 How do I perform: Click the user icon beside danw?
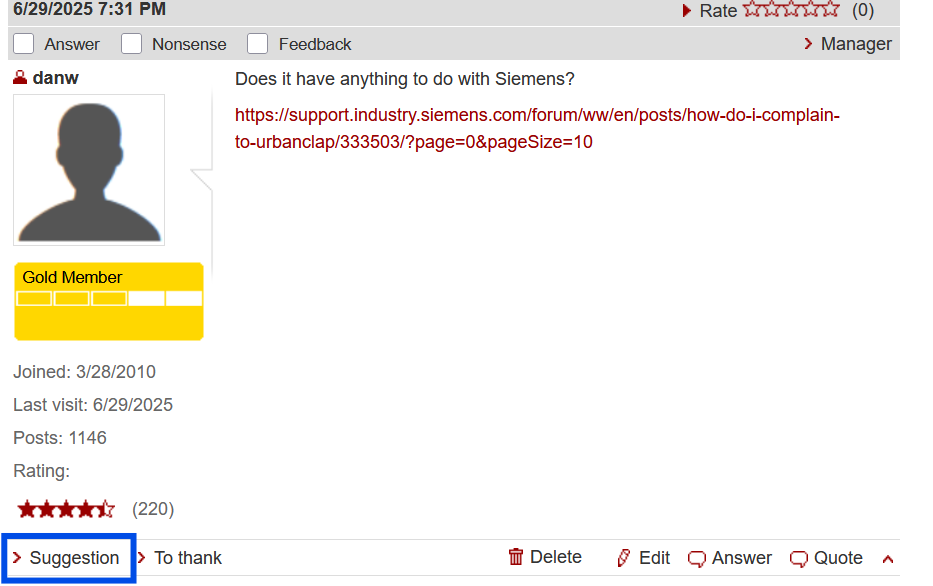click(x=20, y=78)
